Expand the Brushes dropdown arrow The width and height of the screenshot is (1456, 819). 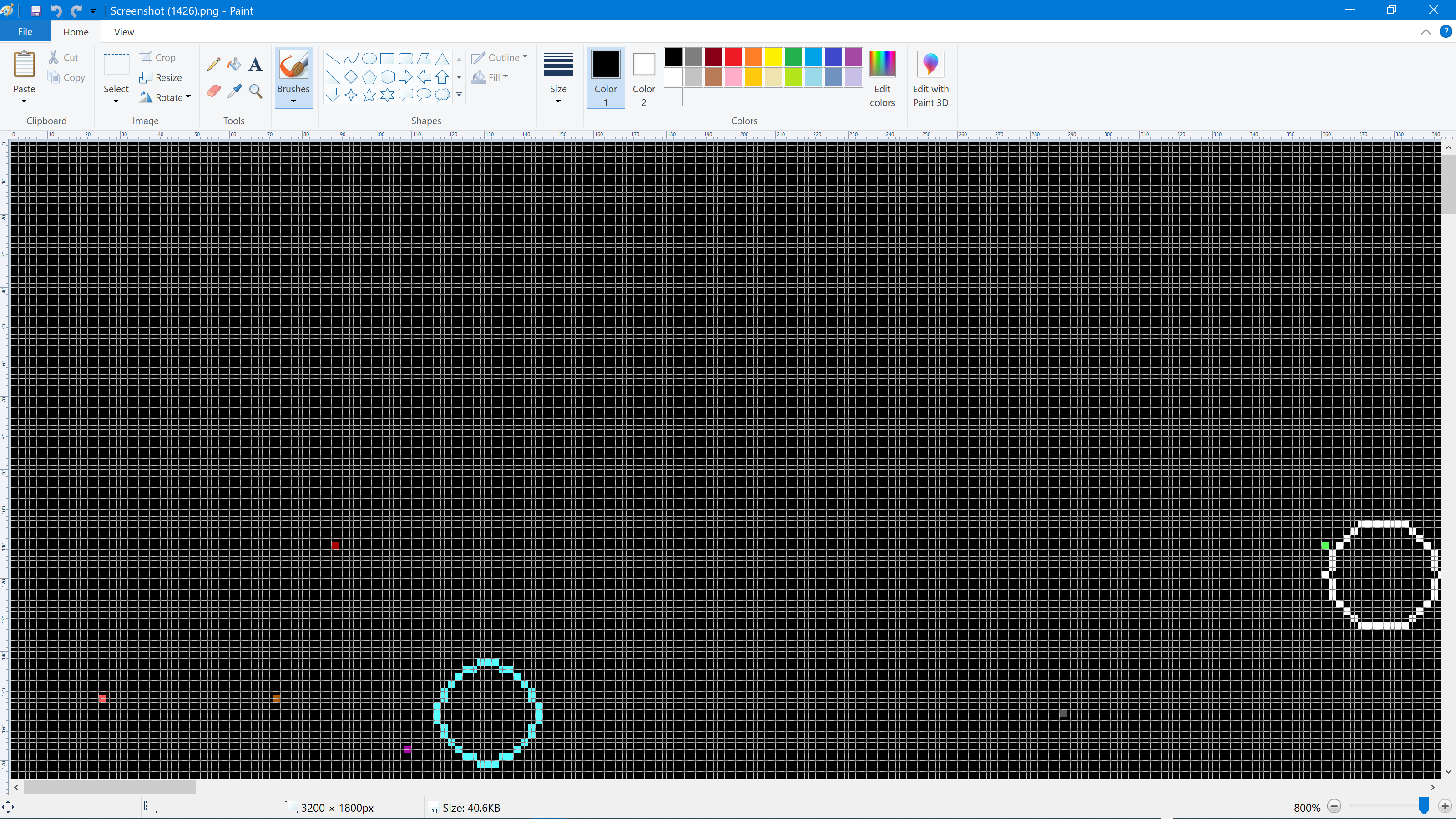[x=293, y=101]
